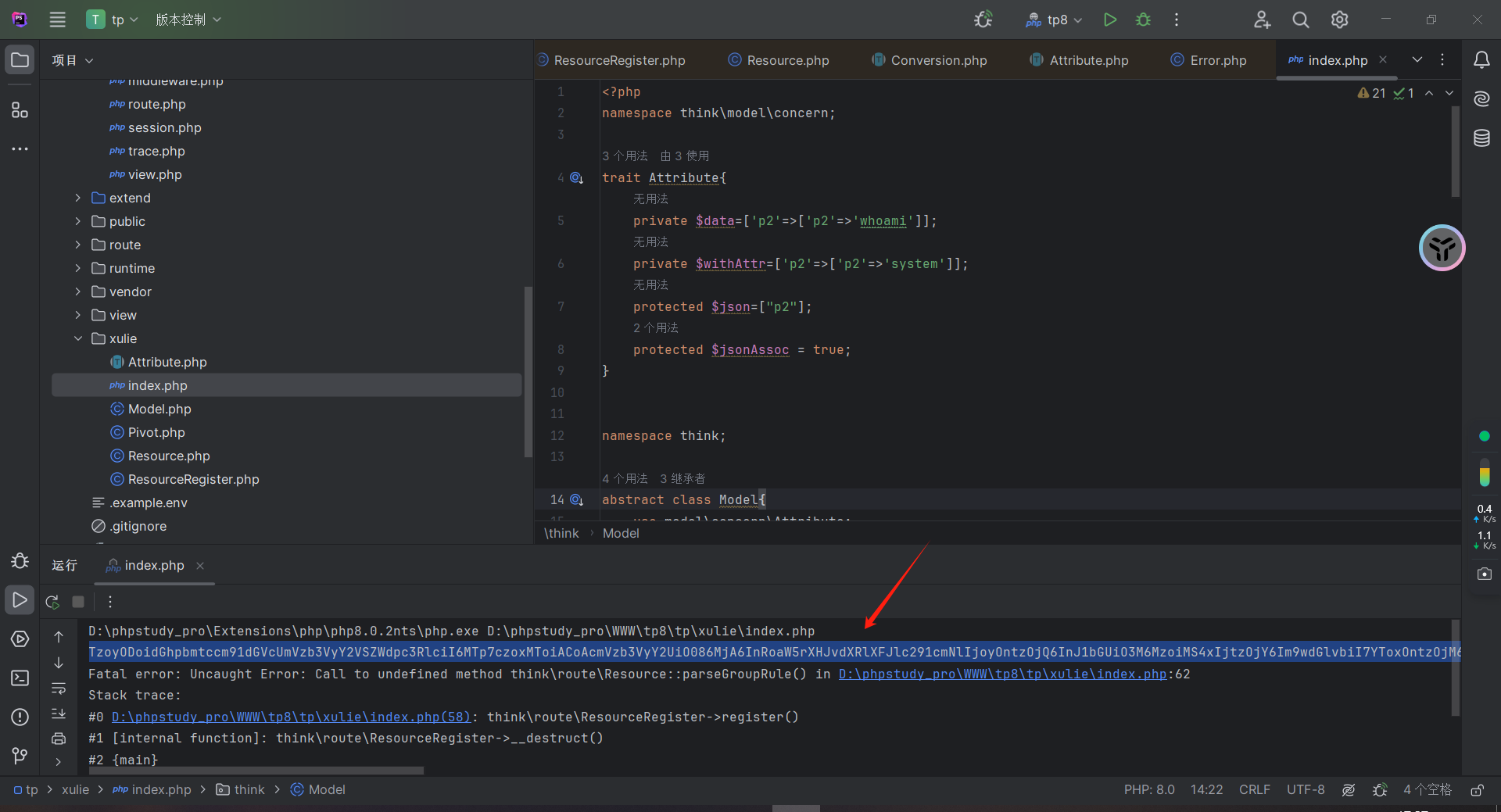Switch to the Error.php editor tab

click(x=1217, y=60)
